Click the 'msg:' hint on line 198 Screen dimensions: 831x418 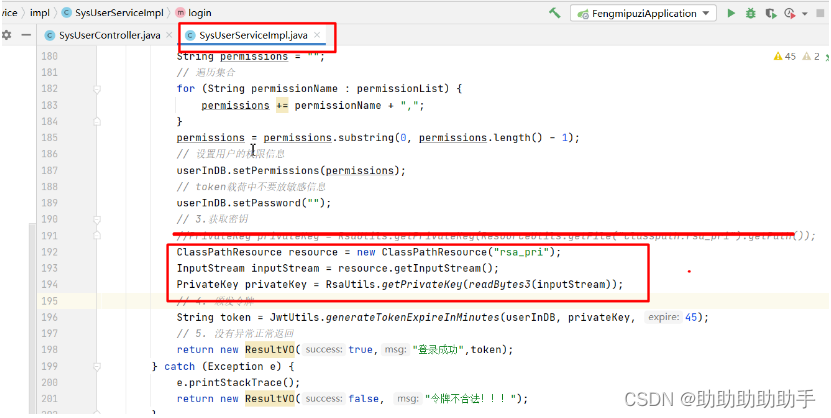click(395, 350)
